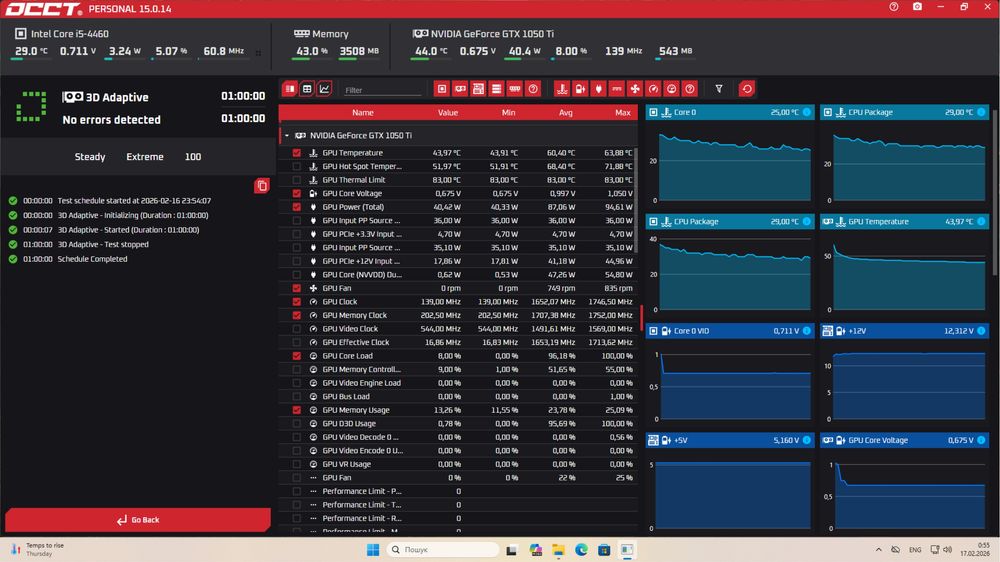The image size is (1000, 562).
Task: Show clock frequency sensors only
Action: 653,89
